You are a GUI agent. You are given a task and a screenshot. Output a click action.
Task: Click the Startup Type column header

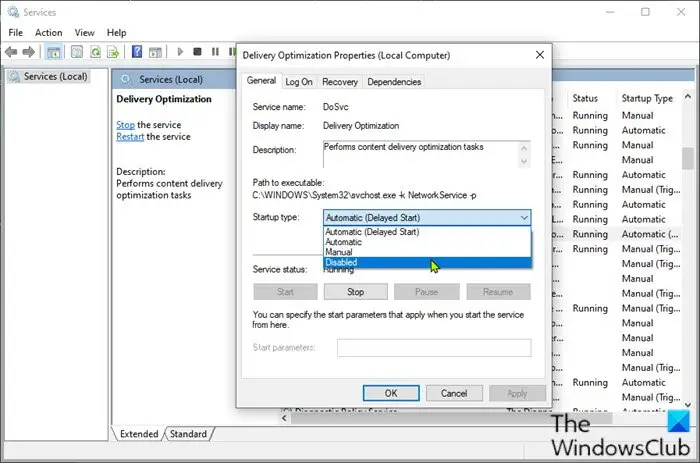click(647, 98)
